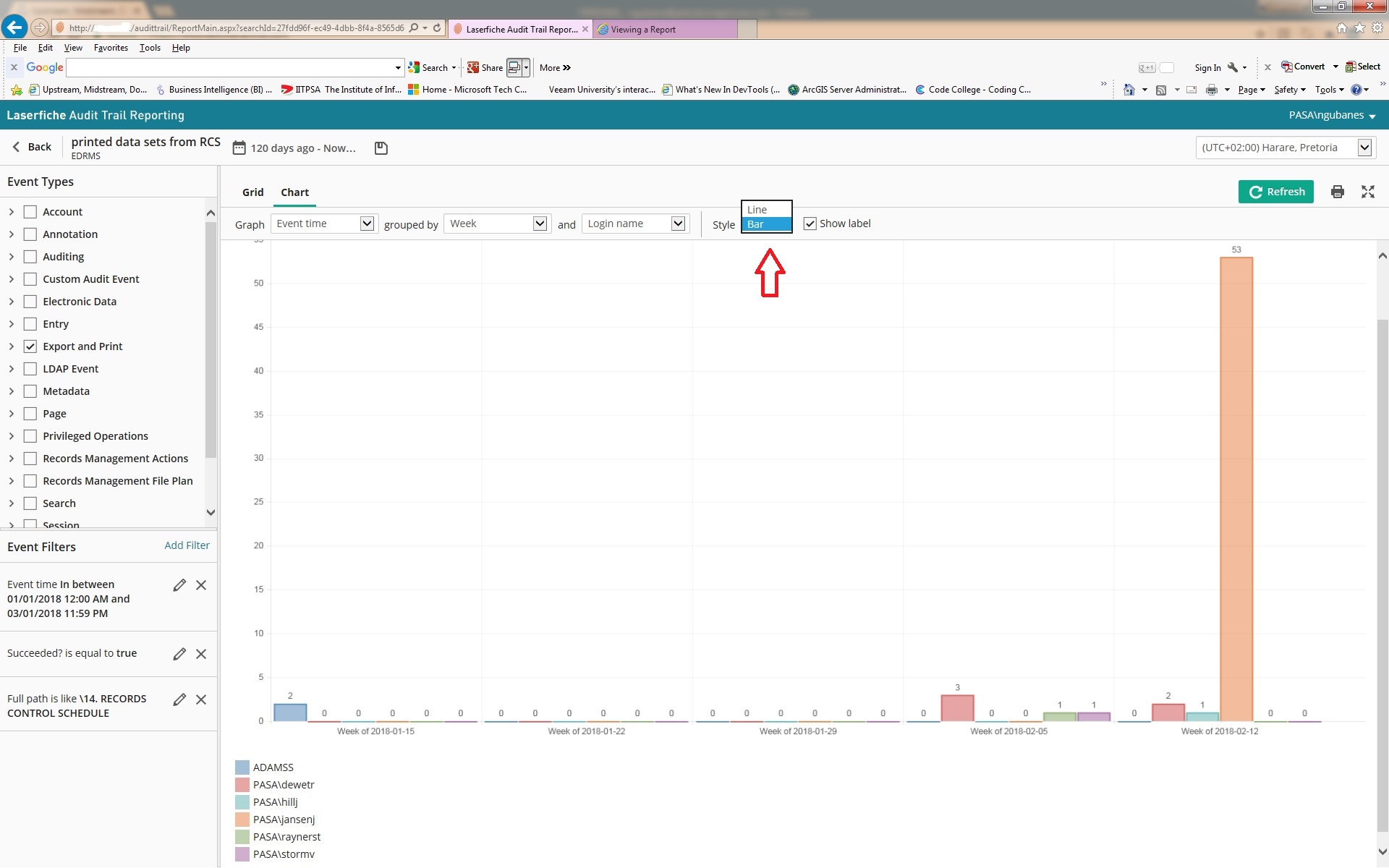Edit the Full path filter pencil

pyautogui.click(x=179, y=699)
